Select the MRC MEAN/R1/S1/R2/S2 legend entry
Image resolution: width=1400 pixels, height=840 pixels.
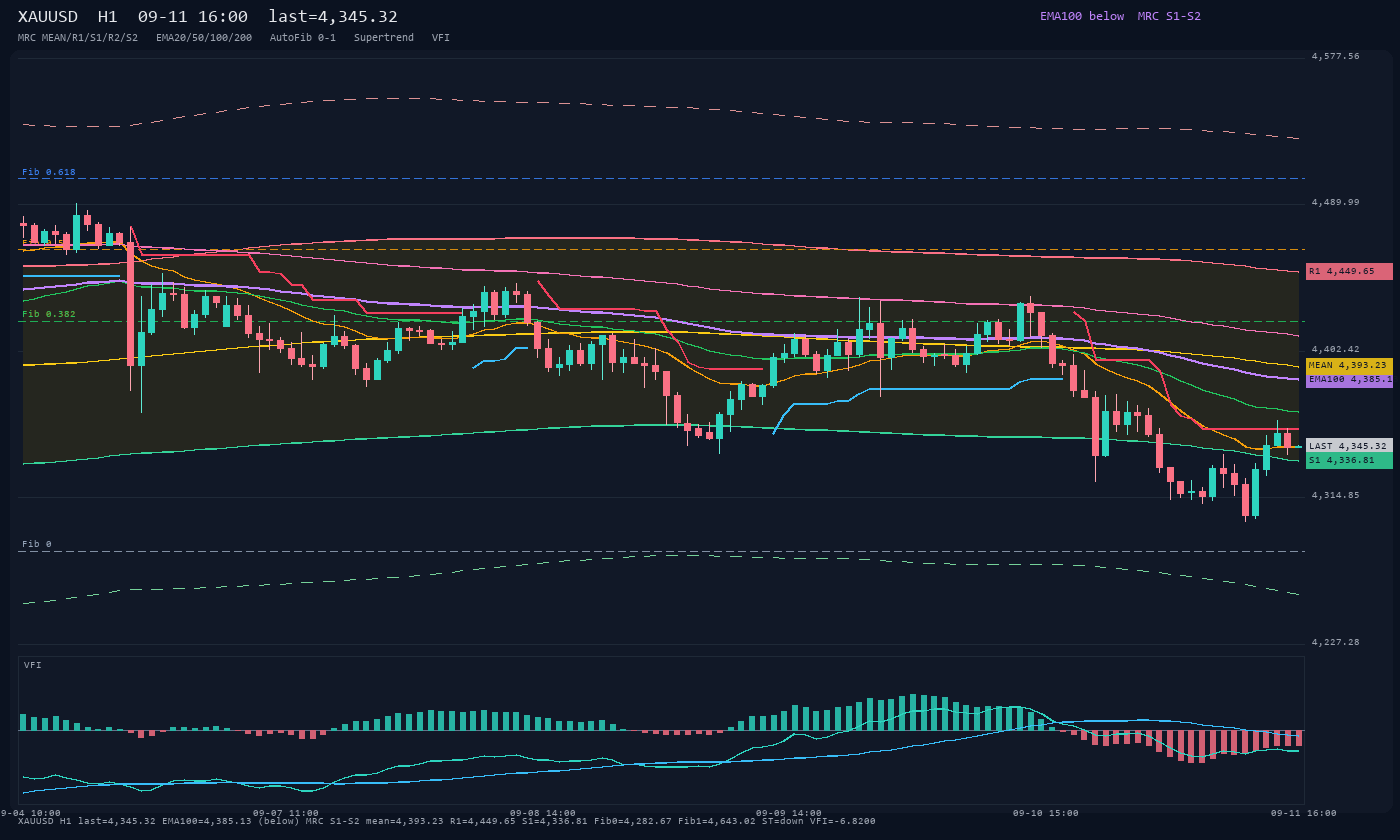[x=78, y=38]
